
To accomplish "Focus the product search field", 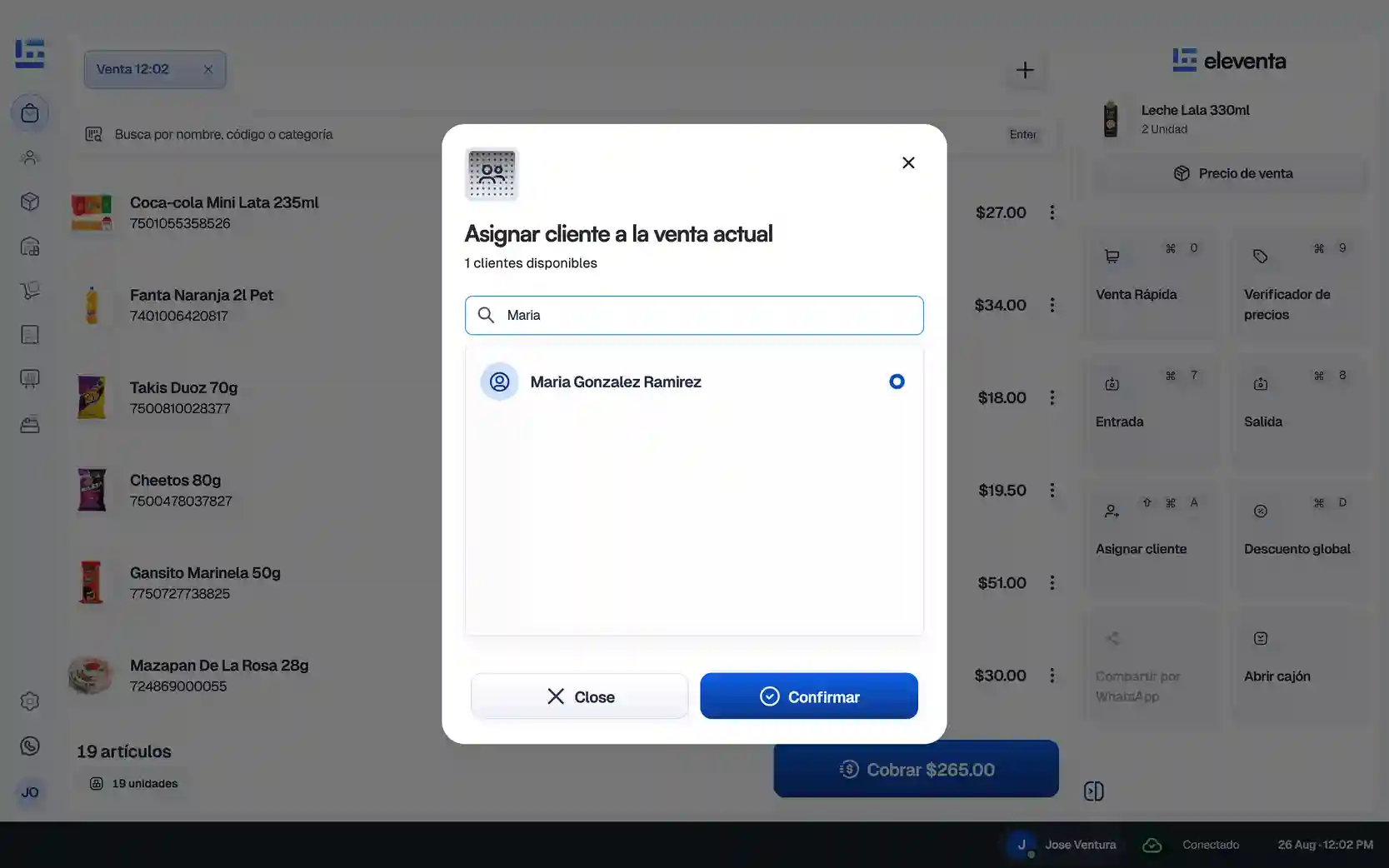I will [562, 134].
